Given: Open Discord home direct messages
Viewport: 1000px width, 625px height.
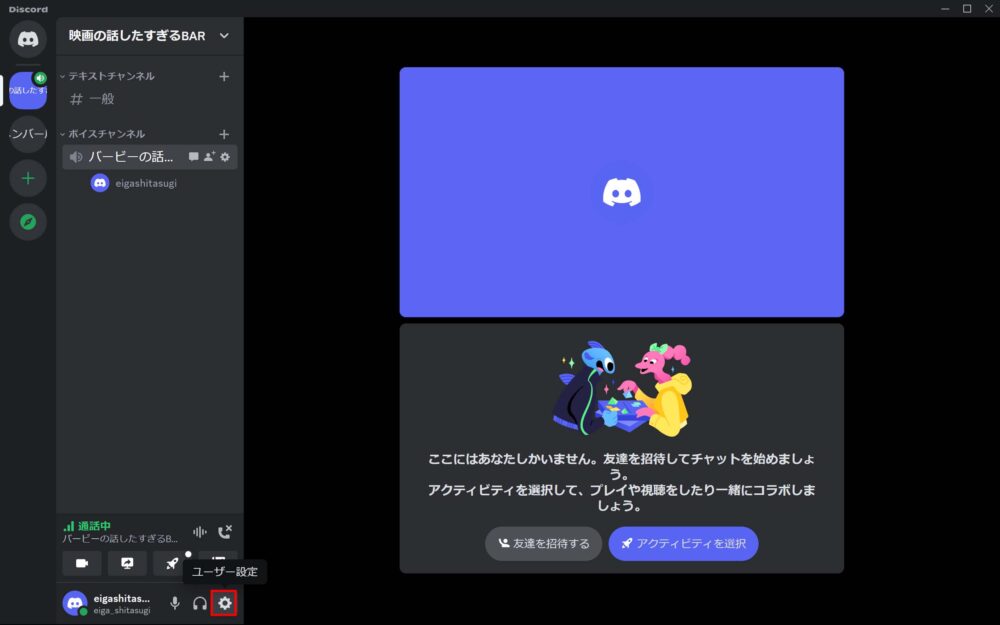Looking at the screenshot, I should (x=28, y=39).
